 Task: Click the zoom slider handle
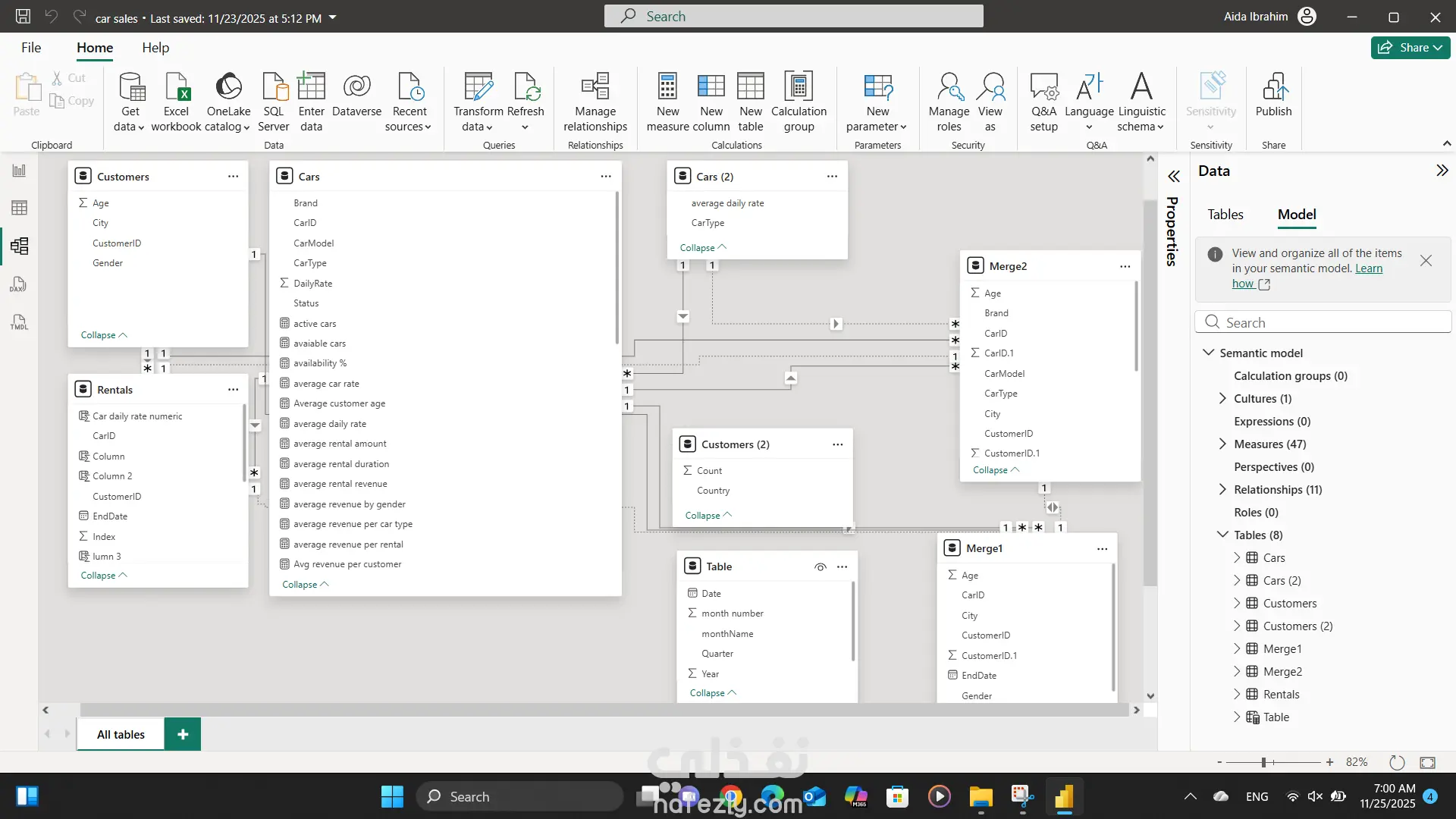tap(1263, 762)
